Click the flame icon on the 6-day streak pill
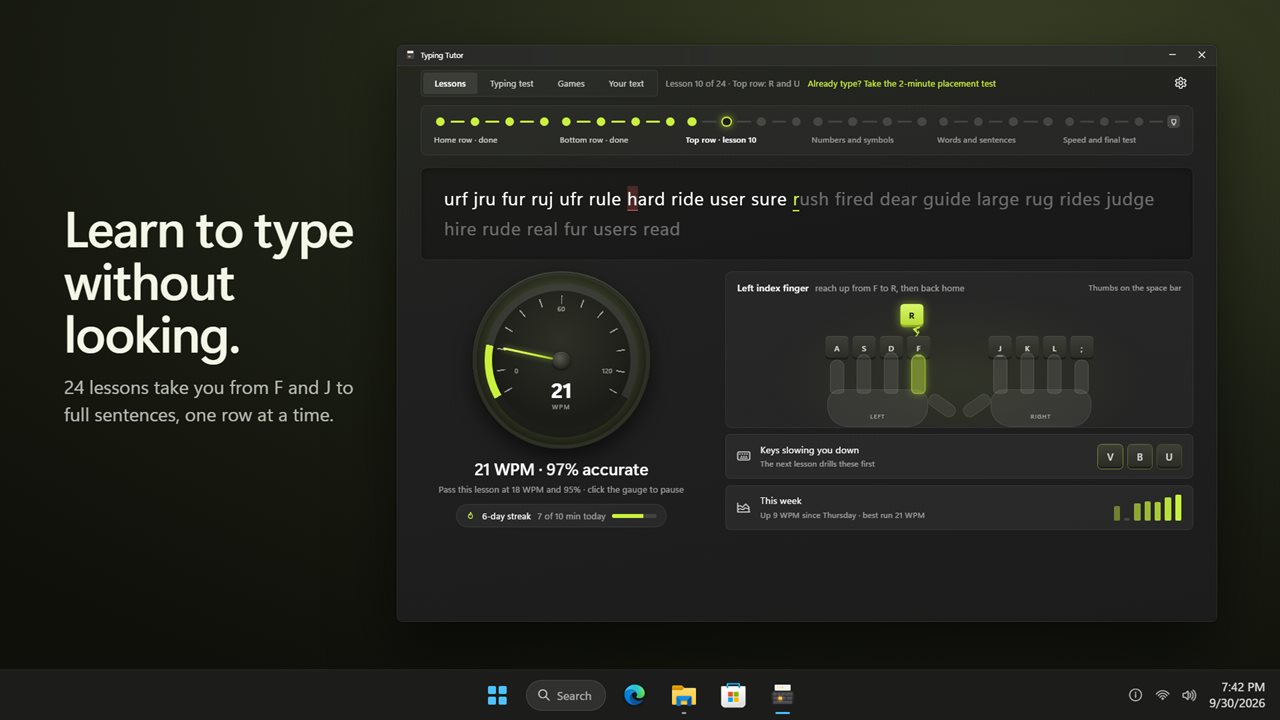 (470, 516)
